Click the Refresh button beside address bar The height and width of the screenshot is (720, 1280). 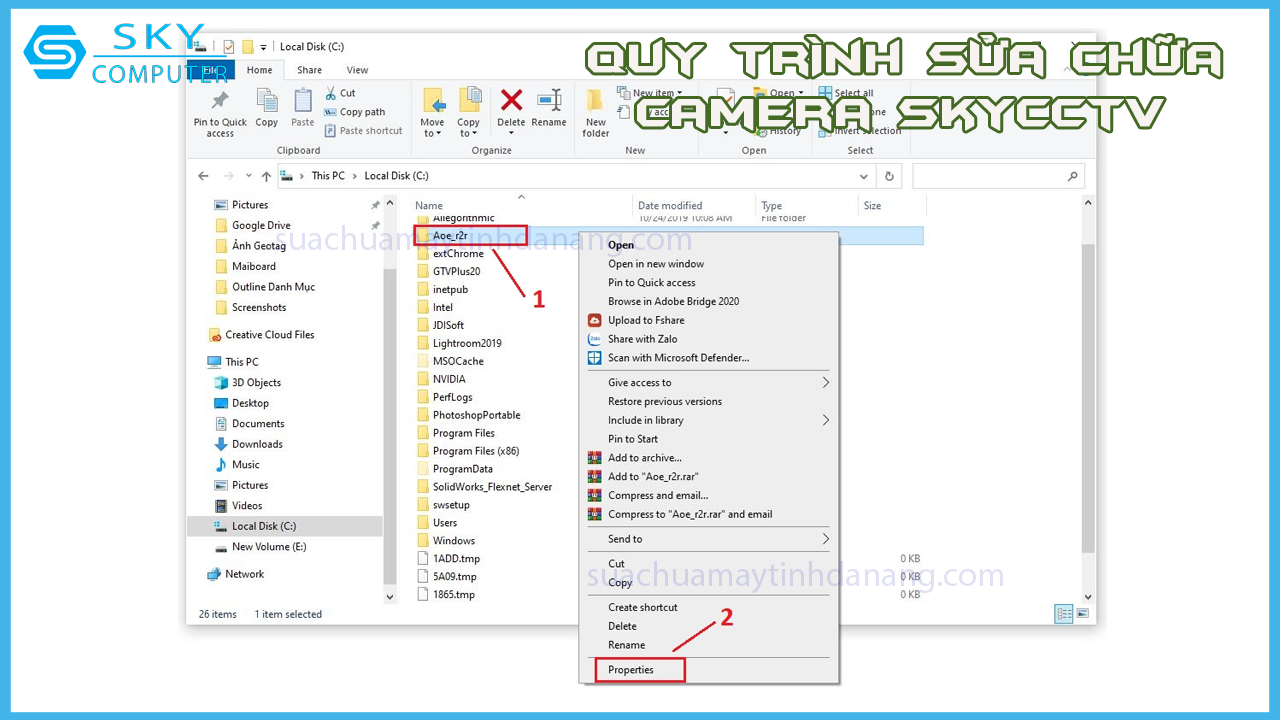pos(889,176)
